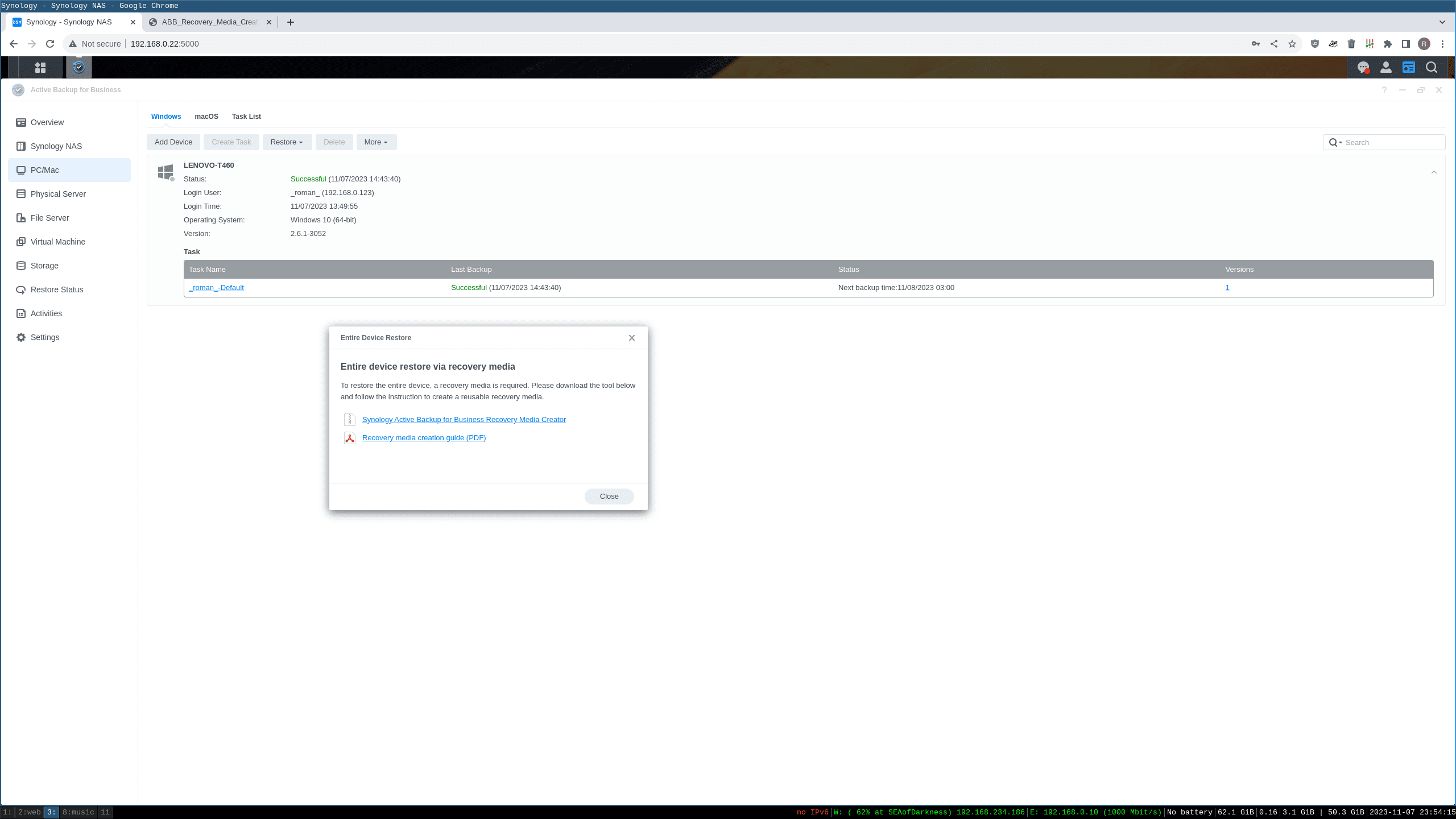Switch to the Windows tab
The width and height of the screenshot is (1456, 819).
[x=166, y=117]
